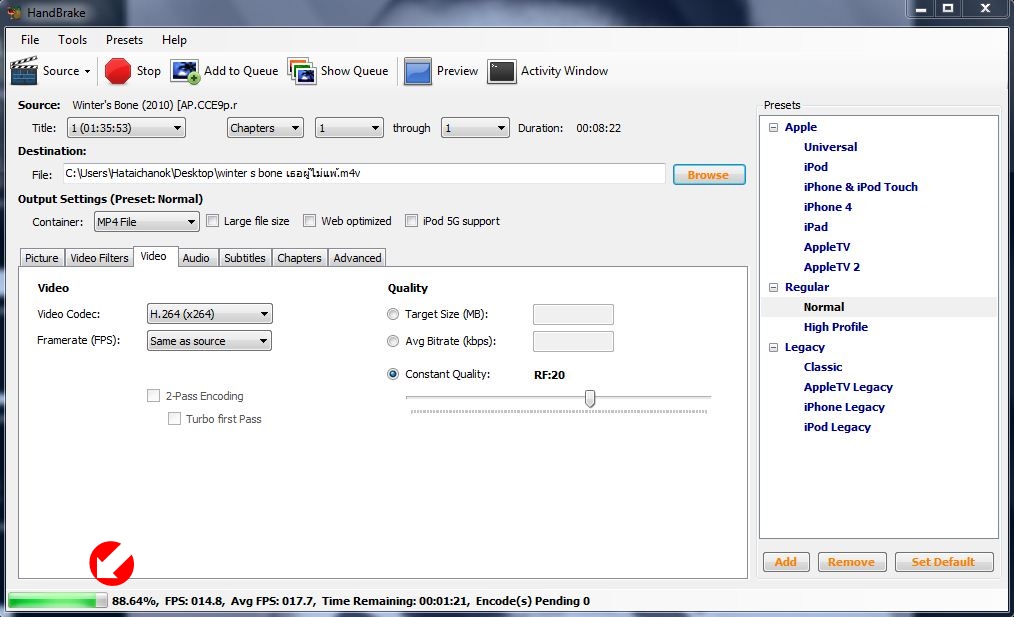Click the encode progress bar in status bar
The width and height of the screenshot is (1014, 617).
point(58,601)
